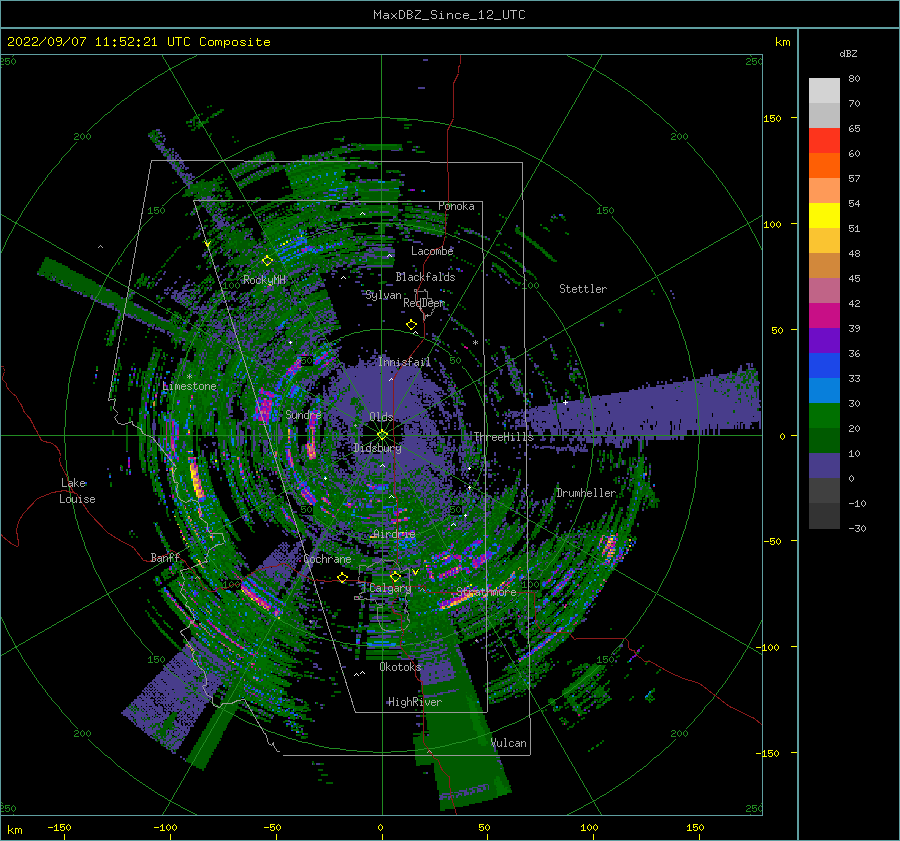Select the Cochrane label
The image size is (900, 841).
pos(327,559)
